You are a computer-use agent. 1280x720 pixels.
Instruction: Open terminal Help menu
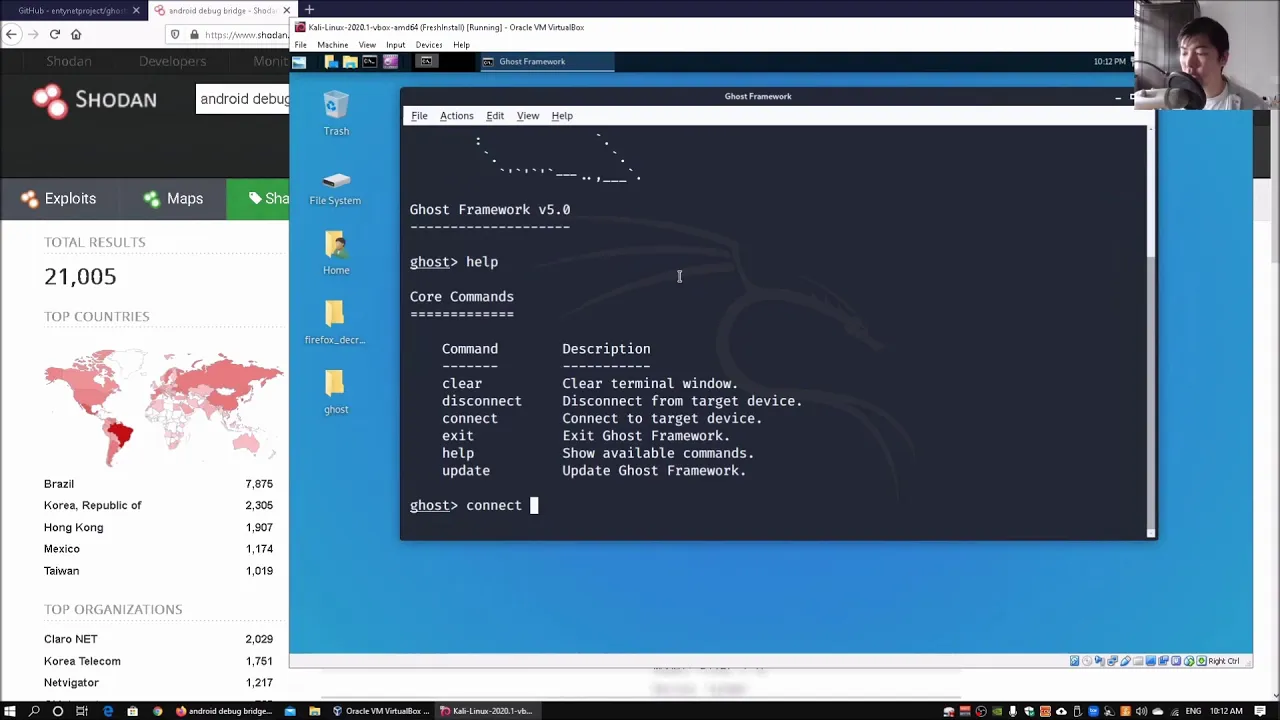(562, 116)
